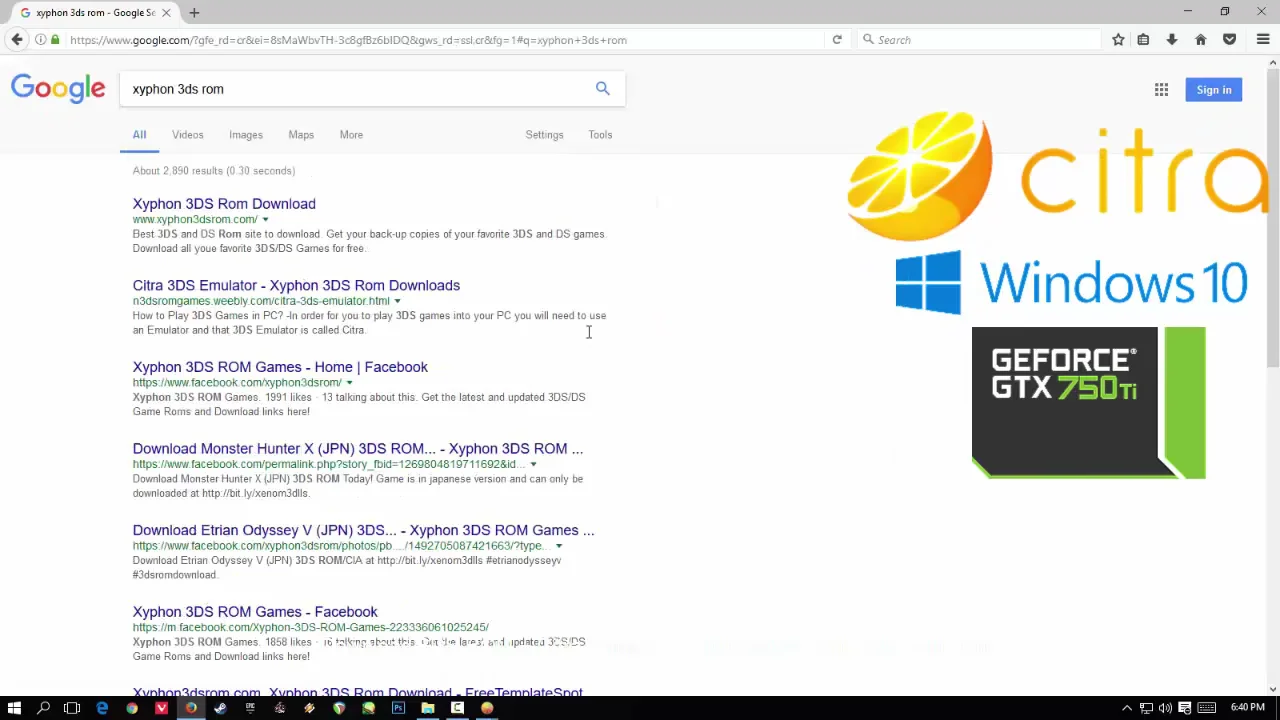The height and width of the screenshot is (720, 1280).
Task: Reload the page with the refresh icon
Action: 837,40
